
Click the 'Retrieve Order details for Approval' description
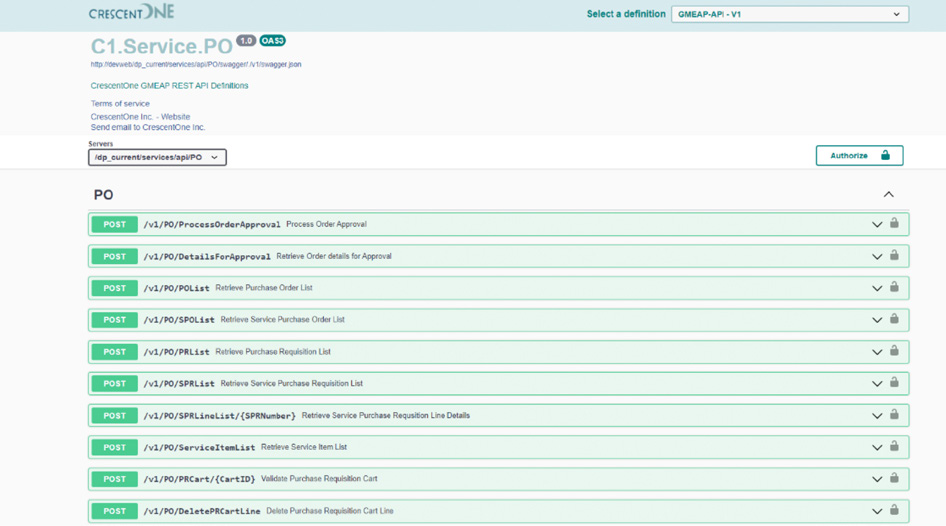(334, 256)
